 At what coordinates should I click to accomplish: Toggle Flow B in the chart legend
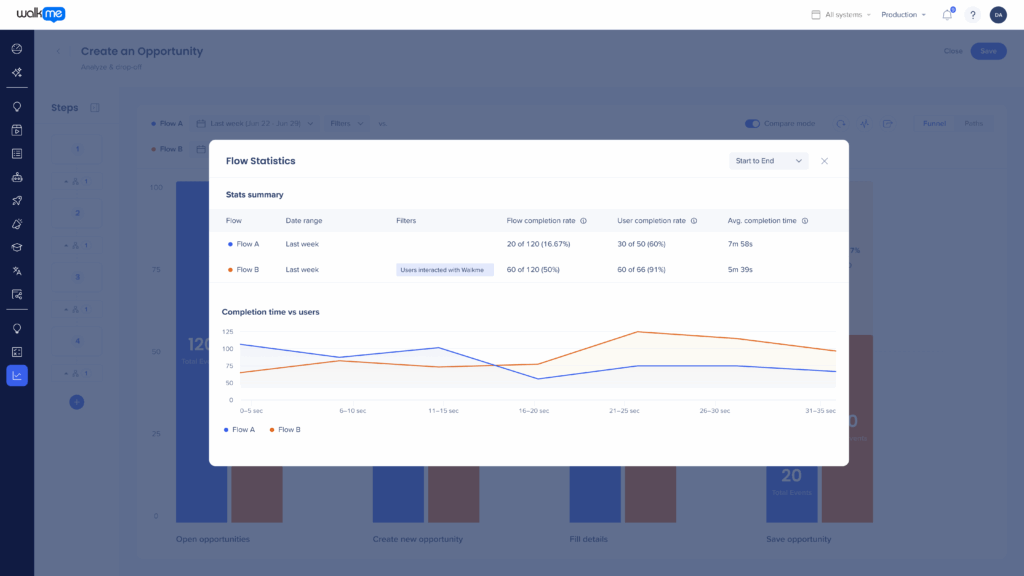(x=285, y=430)
